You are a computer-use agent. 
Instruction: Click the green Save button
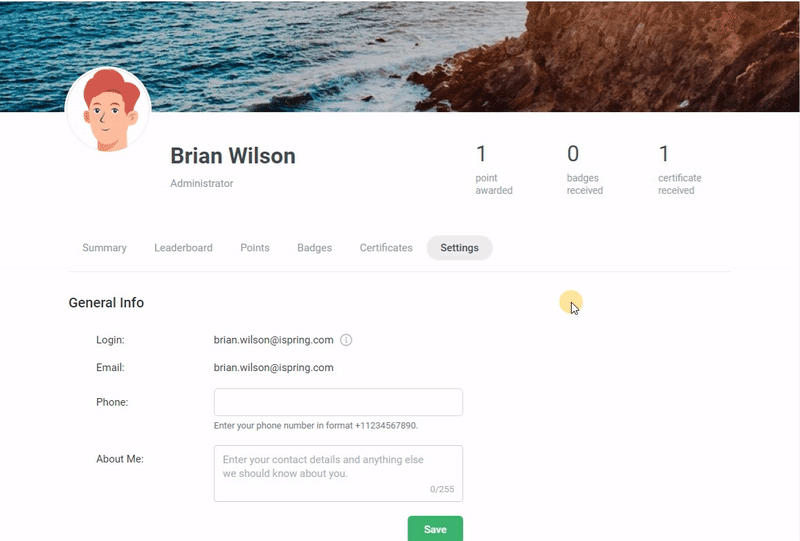[435, 529]
